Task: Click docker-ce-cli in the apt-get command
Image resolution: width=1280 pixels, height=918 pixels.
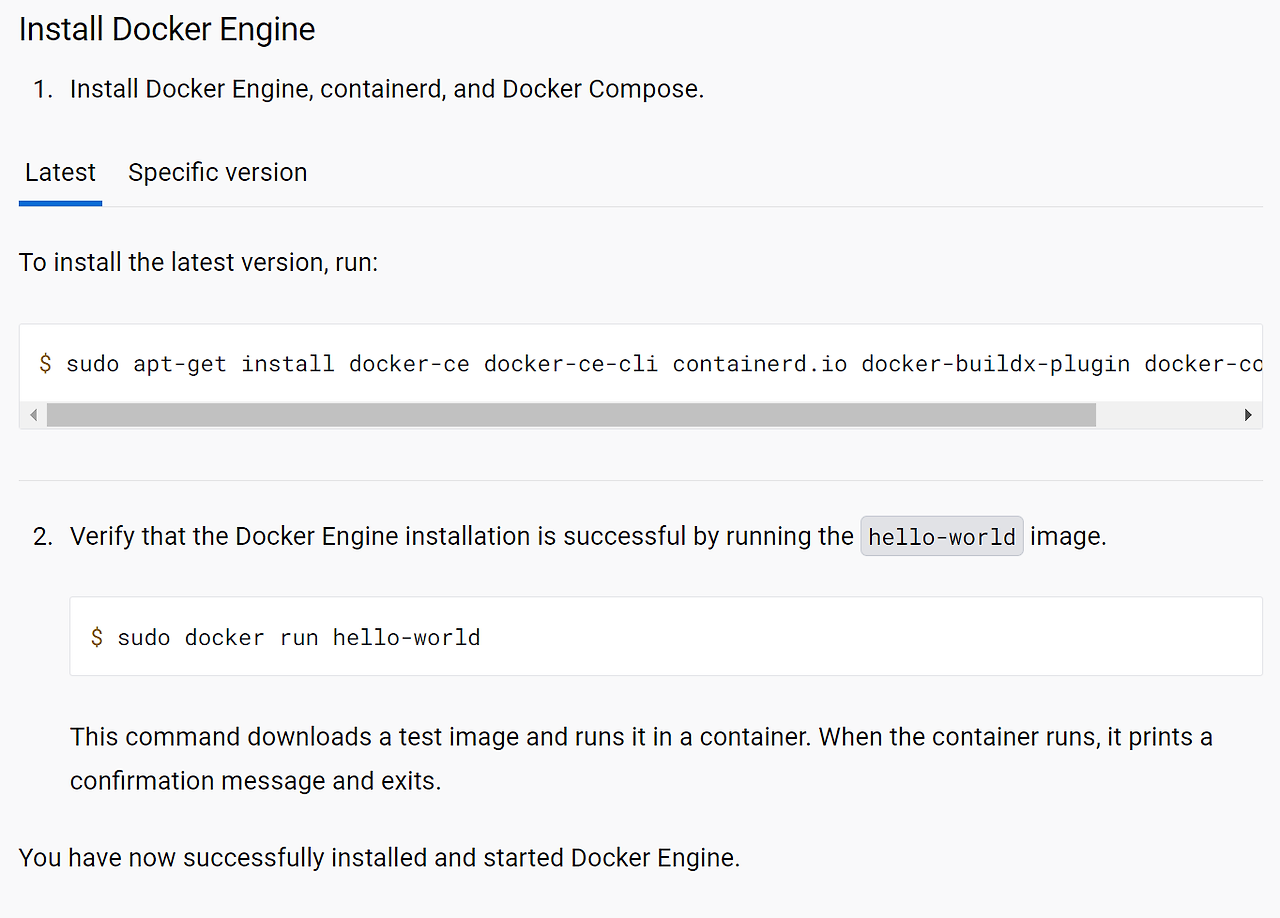Action: click(570, 363)
